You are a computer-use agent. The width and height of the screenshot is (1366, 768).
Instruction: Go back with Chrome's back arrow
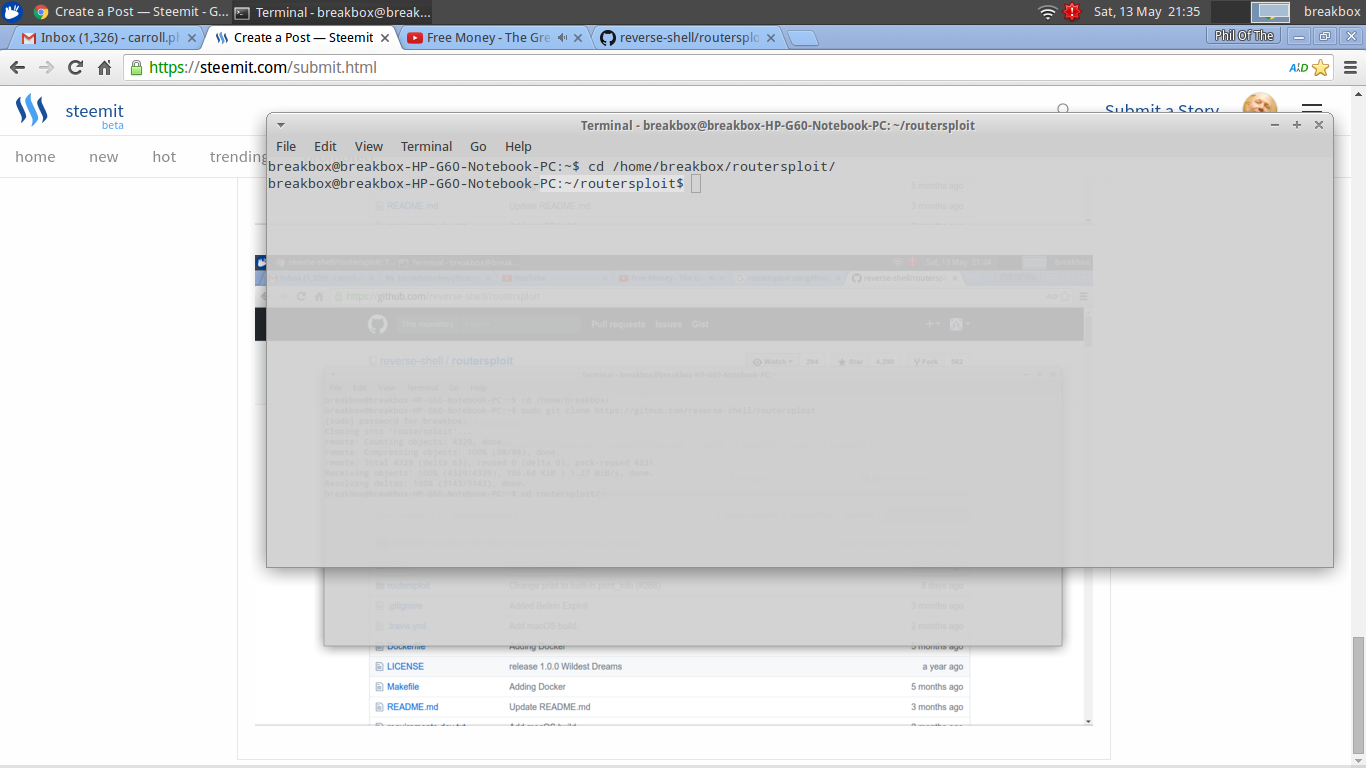click(x=17, y=68)
